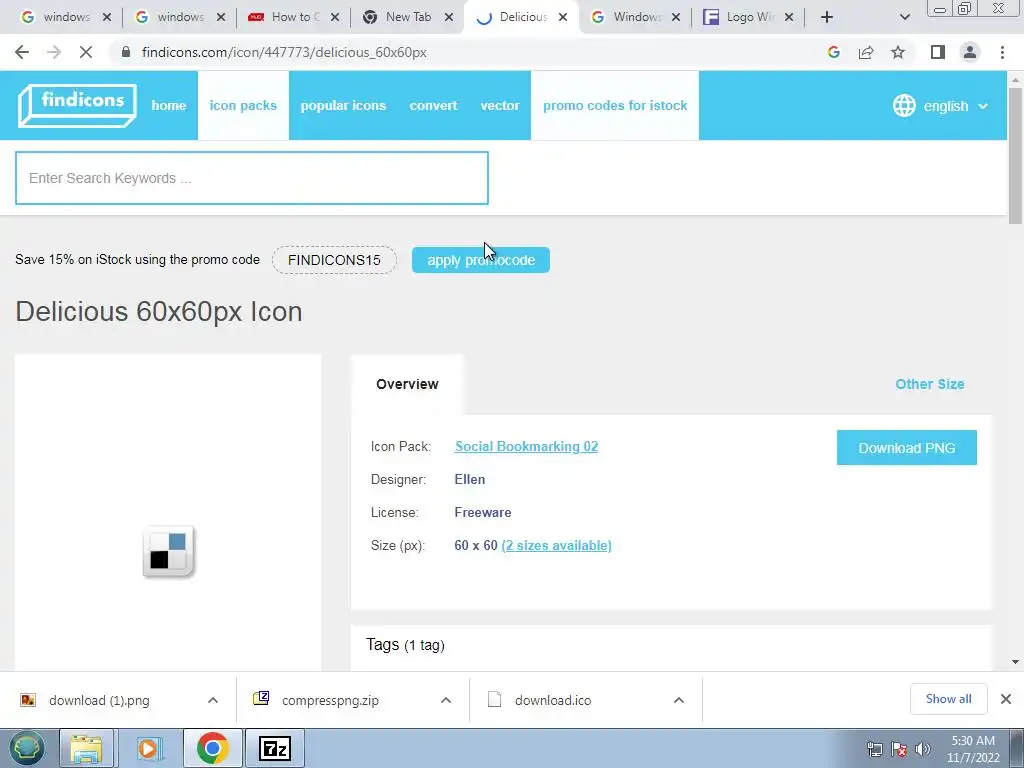Expand options for download (1).png
1024x768 pixels.
pyautogui.click(x=213, y=700)
